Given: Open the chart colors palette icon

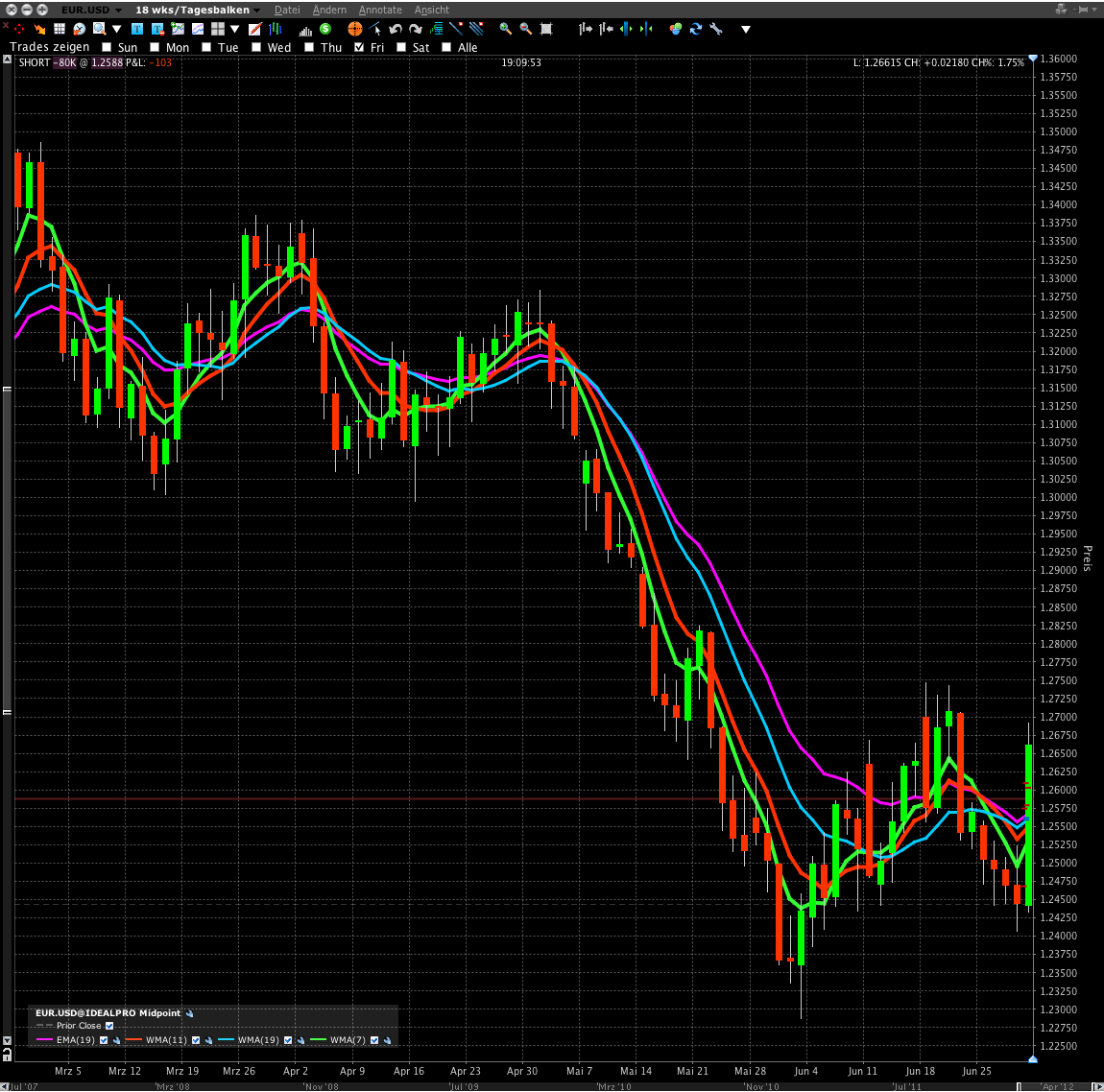Looking at the screenshot, I should (x=675, y=29).
